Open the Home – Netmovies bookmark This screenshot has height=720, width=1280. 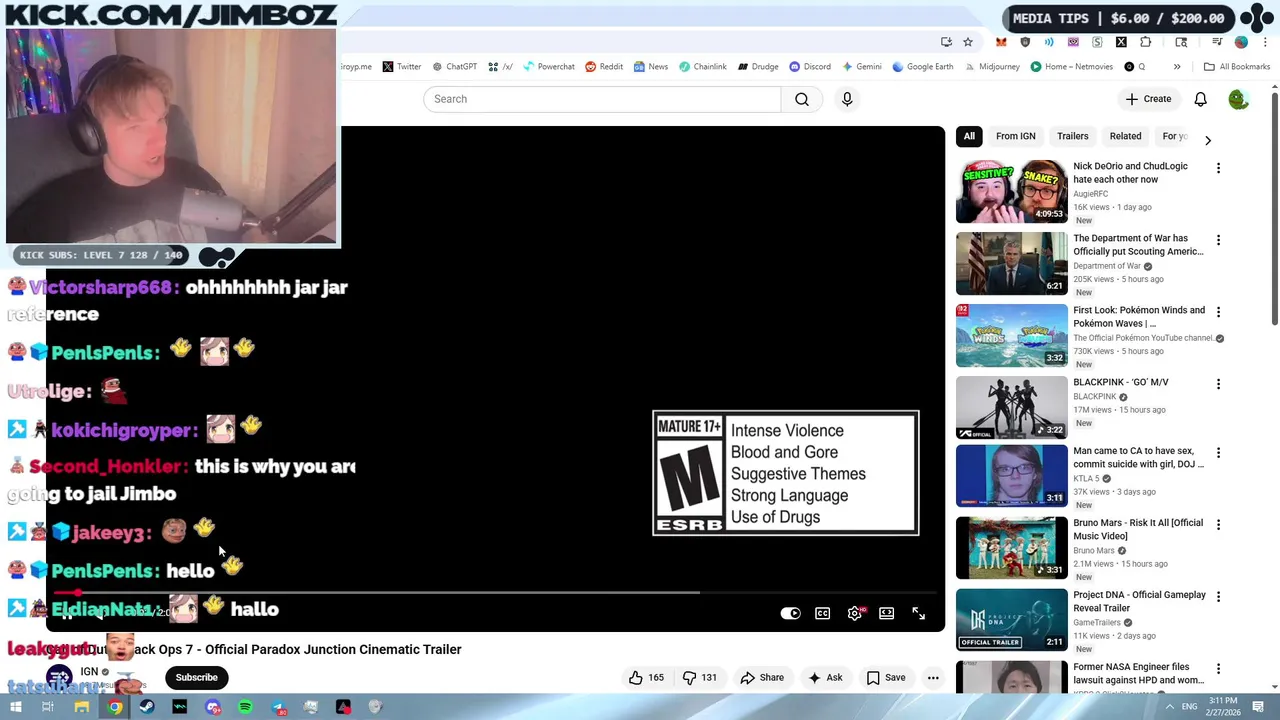tap(1071, 67)
